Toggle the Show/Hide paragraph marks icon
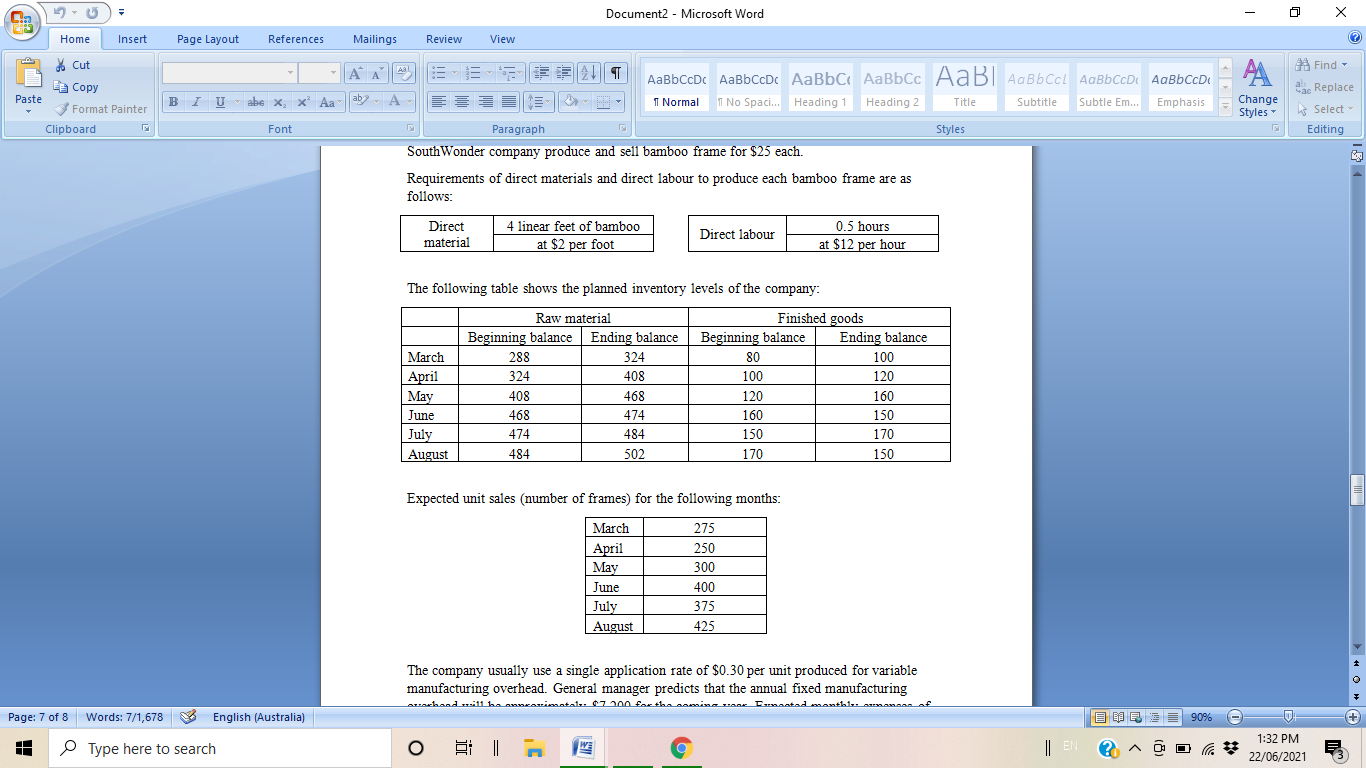This screenshot has height=768, width=1366. tap(611, 72)
